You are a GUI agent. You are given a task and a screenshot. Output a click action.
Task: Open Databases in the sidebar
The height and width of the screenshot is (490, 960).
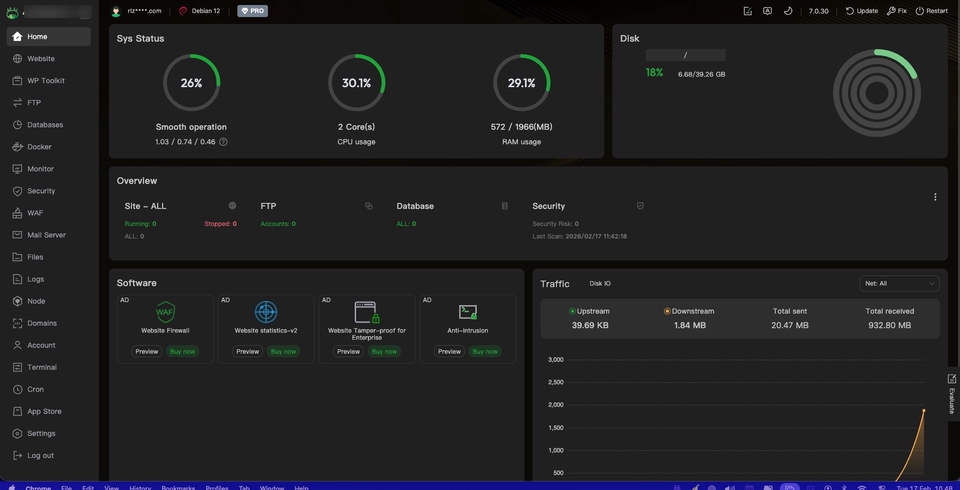(49, 125)
